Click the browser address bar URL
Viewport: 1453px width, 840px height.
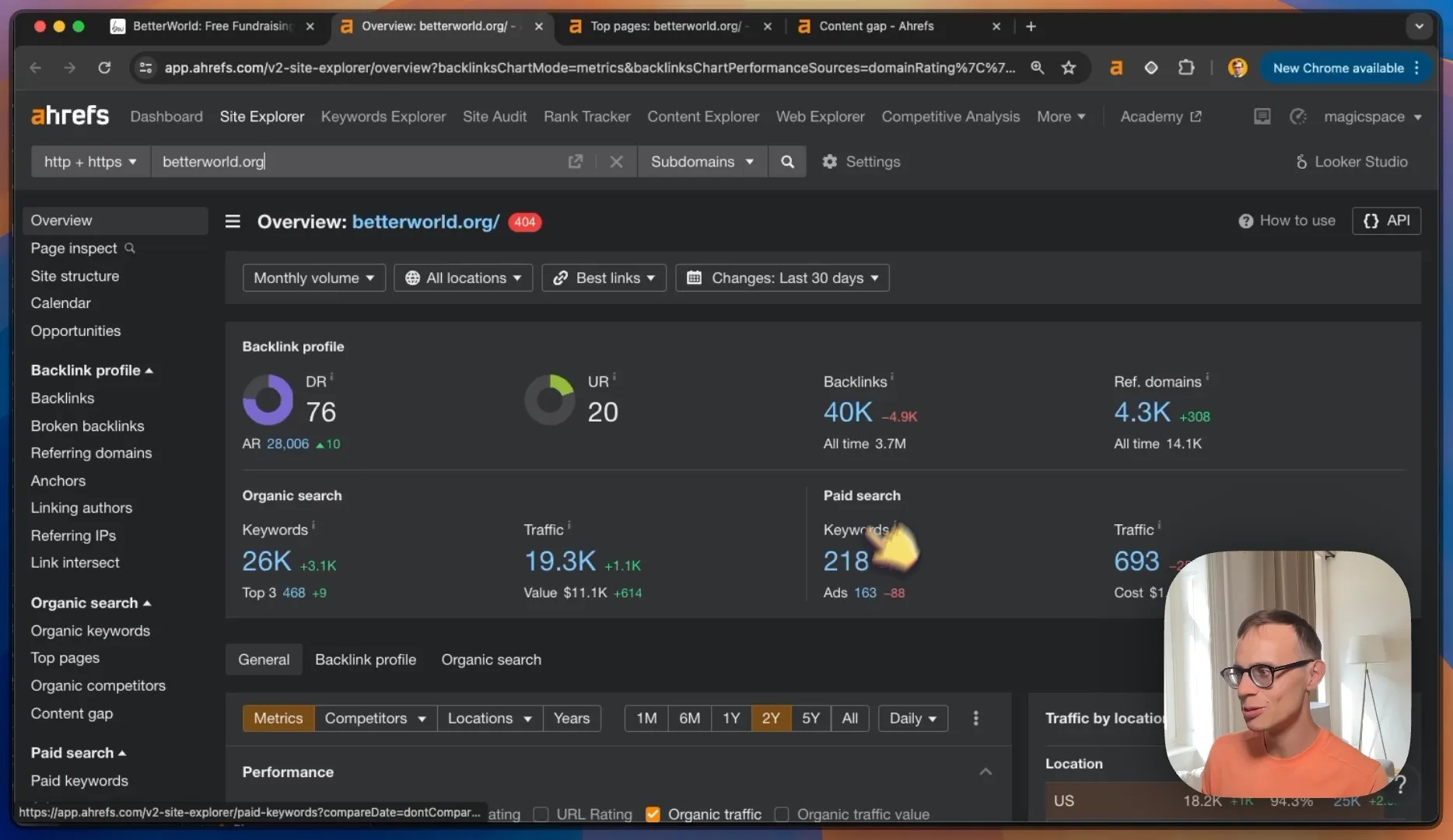tap(590, 68)
